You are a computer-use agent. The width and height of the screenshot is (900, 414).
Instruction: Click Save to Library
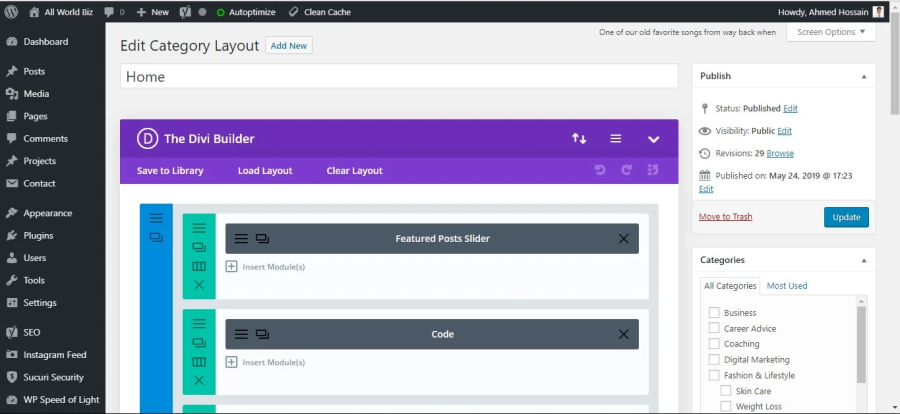(x=170, y=171)
